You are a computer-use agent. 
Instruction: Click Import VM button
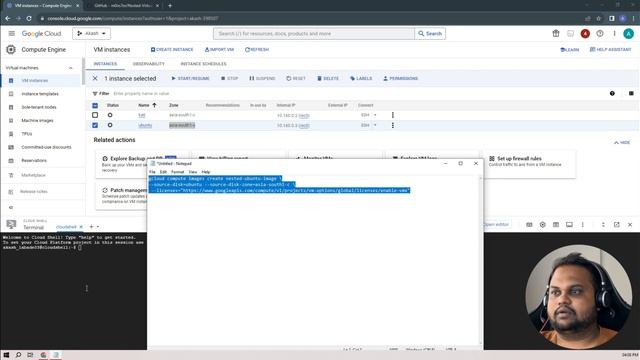(x=219, y=49)
